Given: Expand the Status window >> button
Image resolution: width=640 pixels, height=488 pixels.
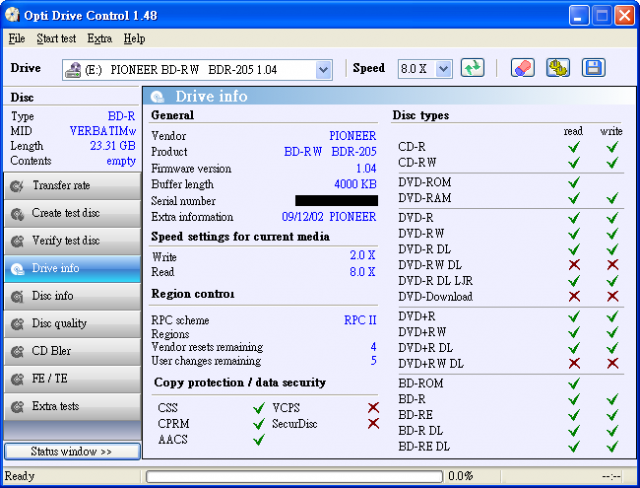Looking at the screenshot, I should (72, 451).
